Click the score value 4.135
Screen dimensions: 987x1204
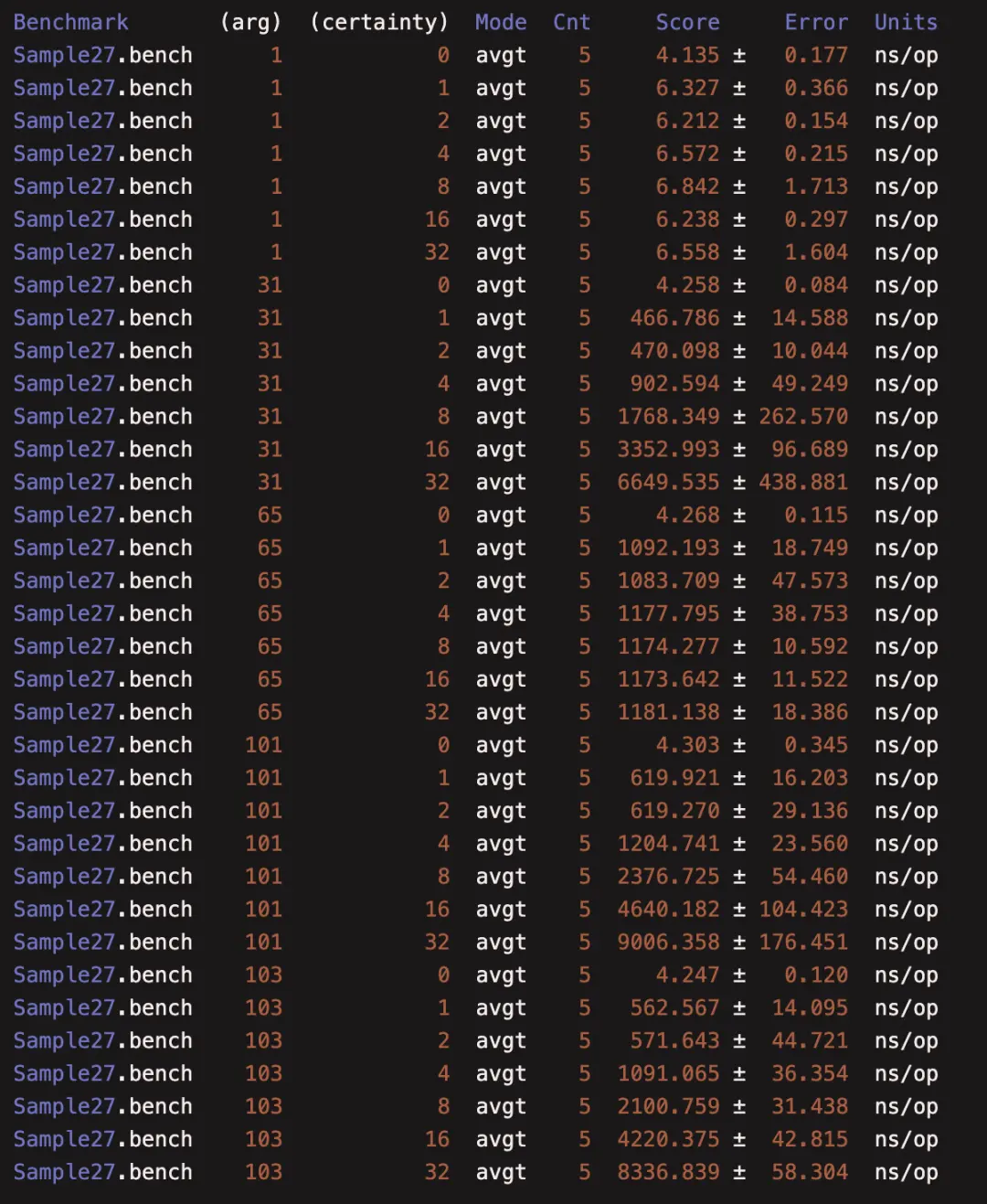click(687, 55)
